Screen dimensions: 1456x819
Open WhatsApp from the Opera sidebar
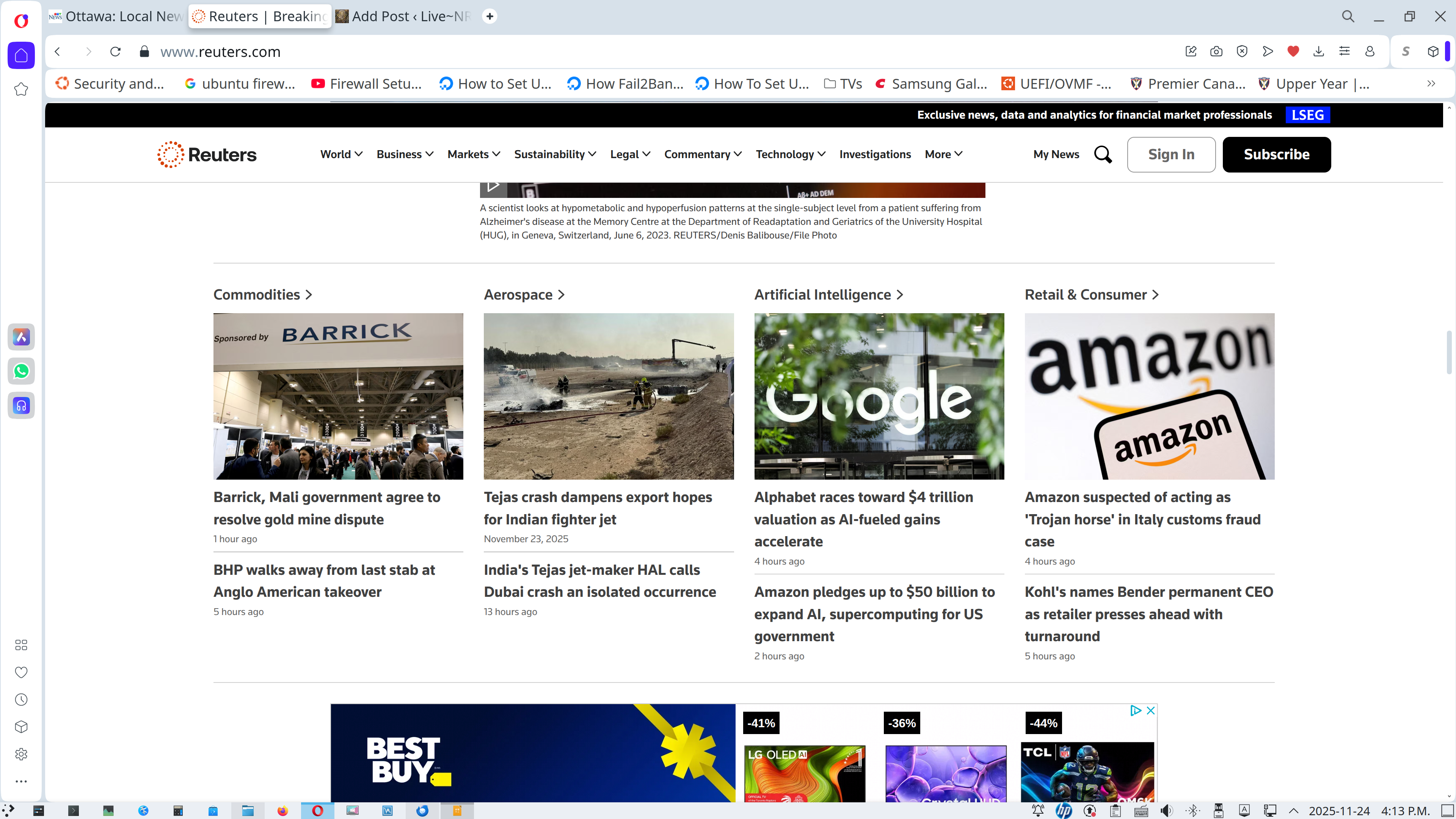22,371
